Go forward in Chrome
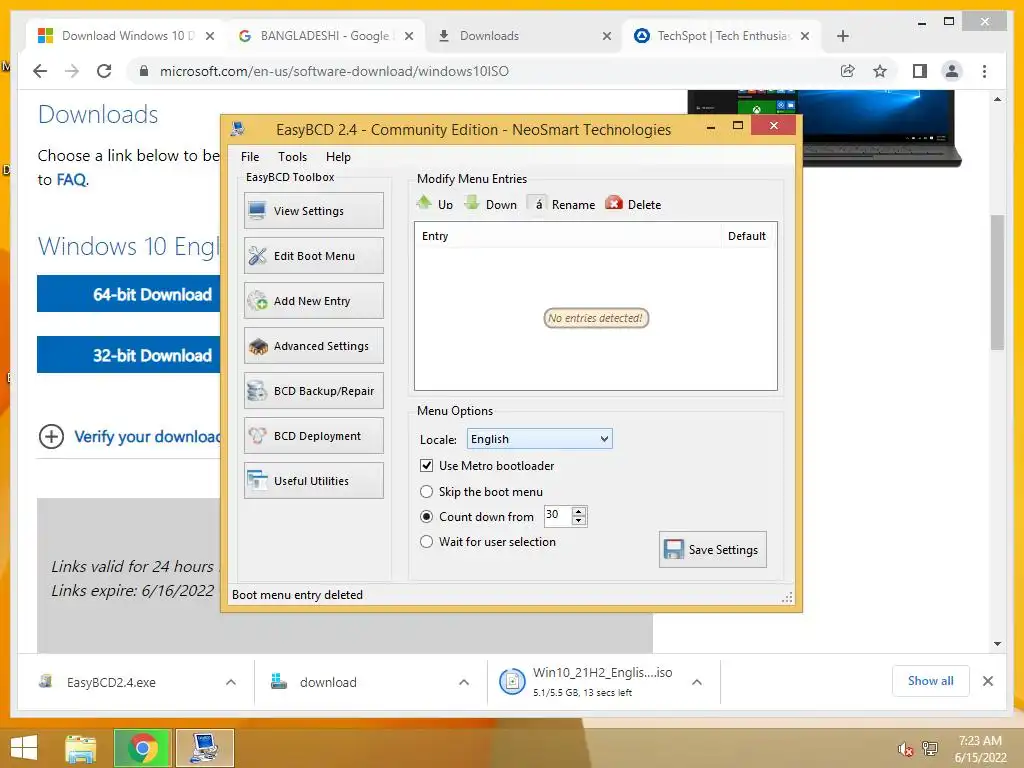This screenshot has height=768, width=1024. click(72, 71)
